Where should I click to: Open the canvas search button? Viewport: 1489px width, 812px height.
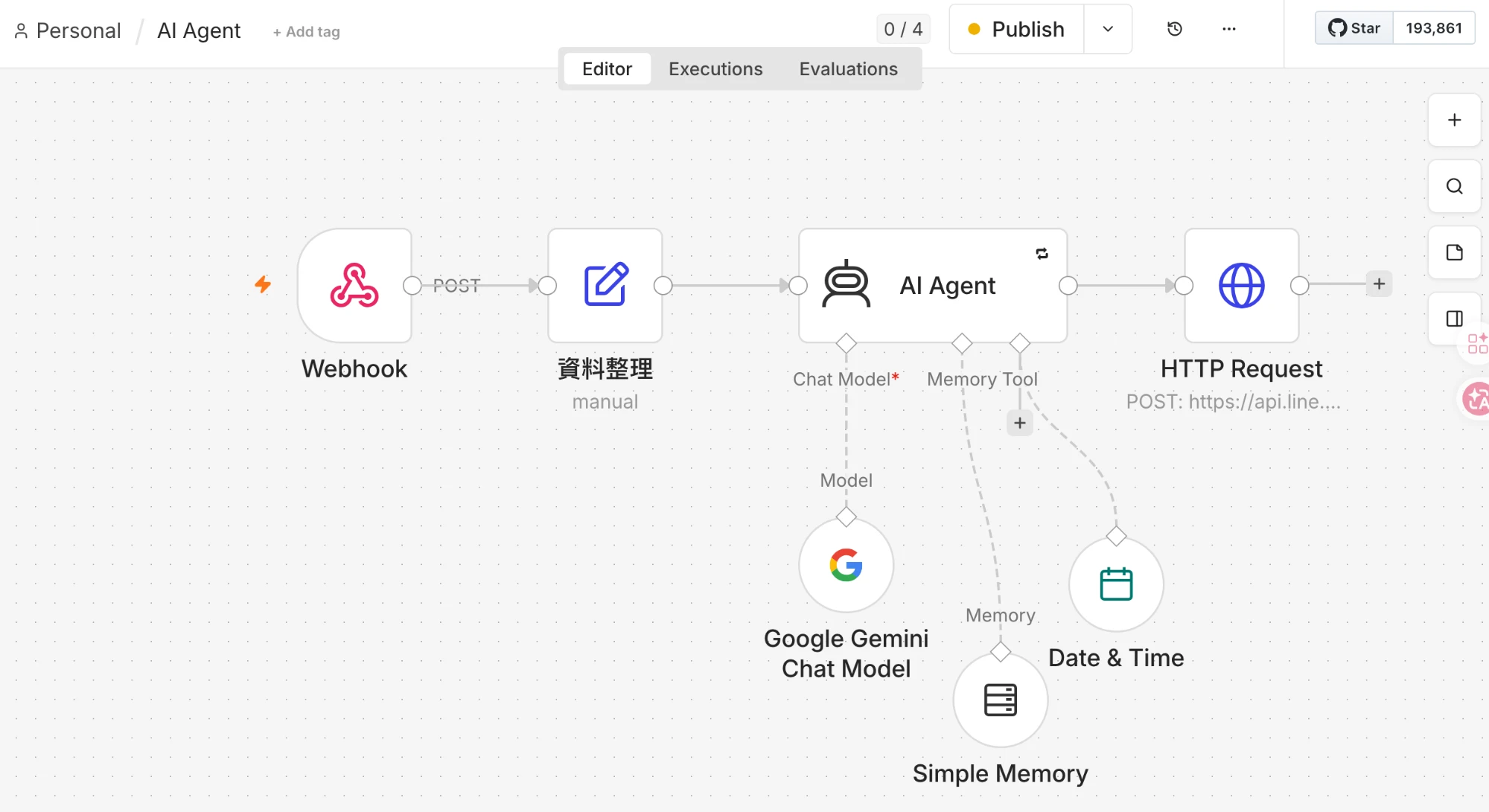1454,186
